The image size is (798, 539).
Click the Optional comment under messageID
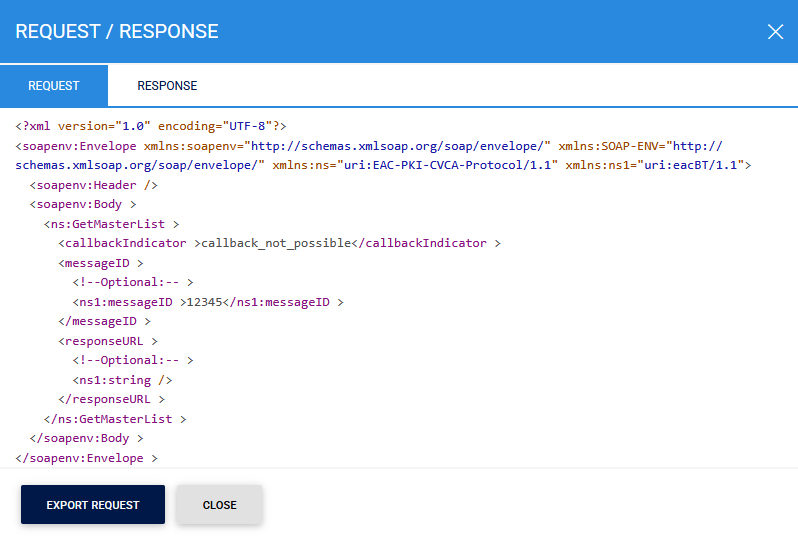click(133, 282)
